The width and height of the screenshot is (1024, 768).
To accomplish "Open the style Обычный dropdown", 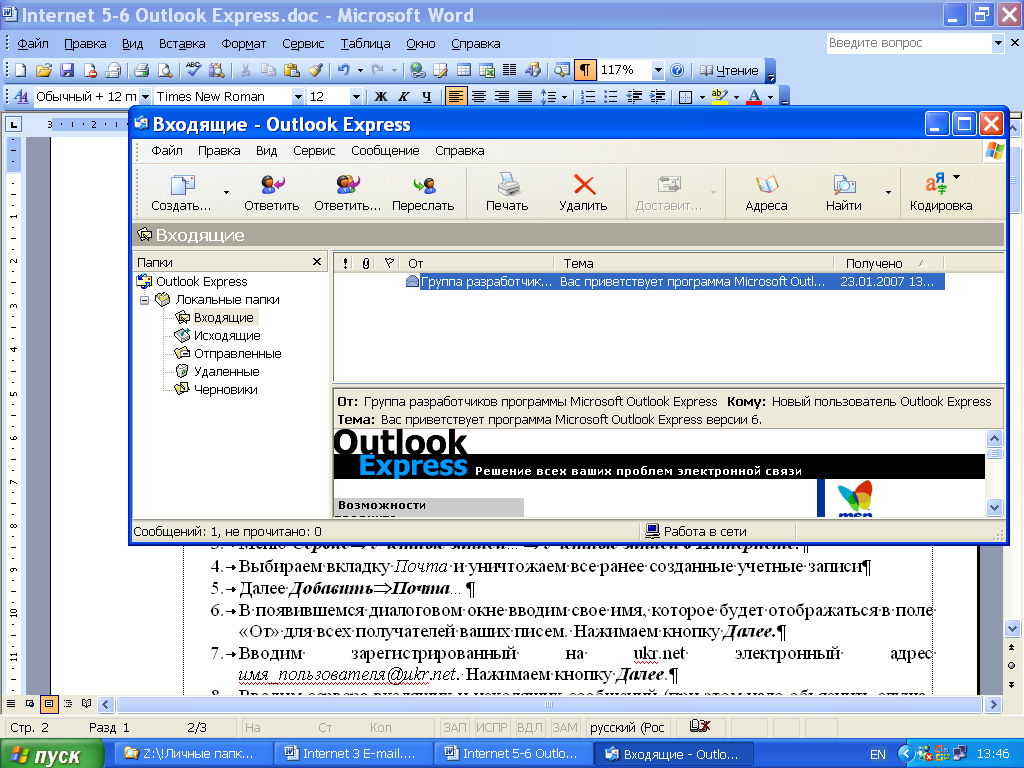I will pos(145,97).
